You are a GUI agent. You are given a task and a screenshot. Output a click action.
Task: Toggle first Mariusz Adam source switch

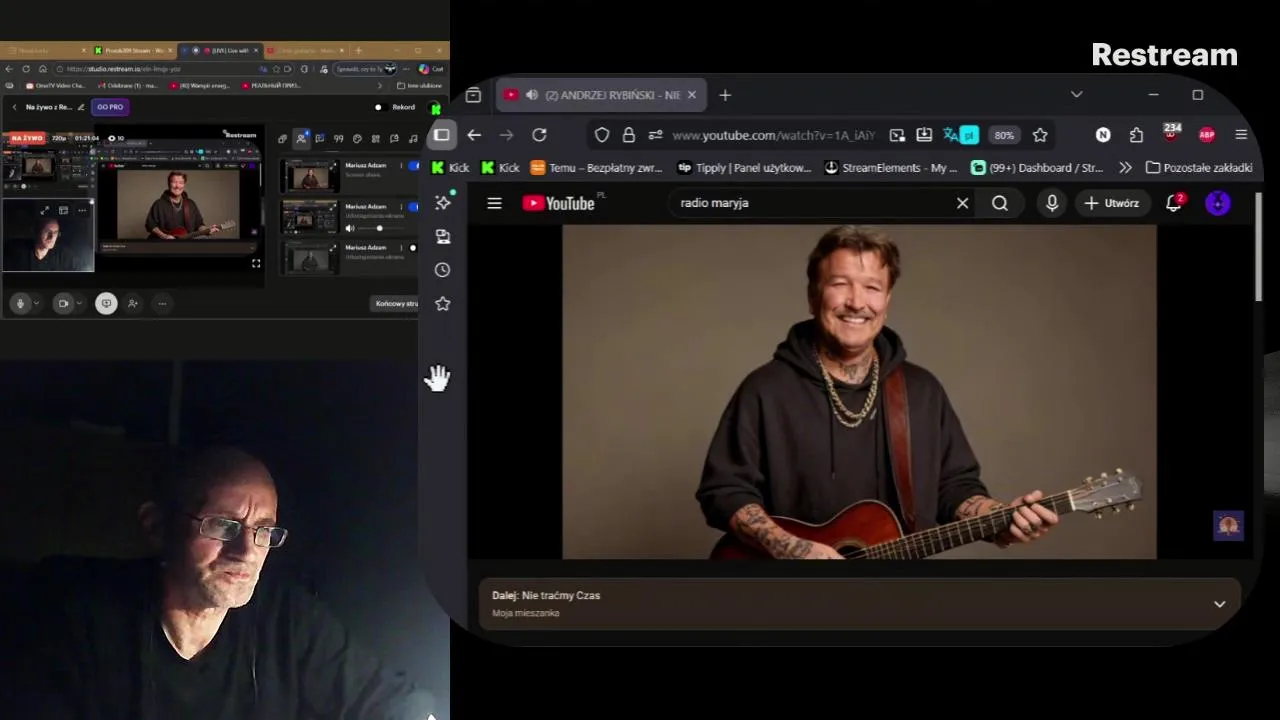coord(414,166)
